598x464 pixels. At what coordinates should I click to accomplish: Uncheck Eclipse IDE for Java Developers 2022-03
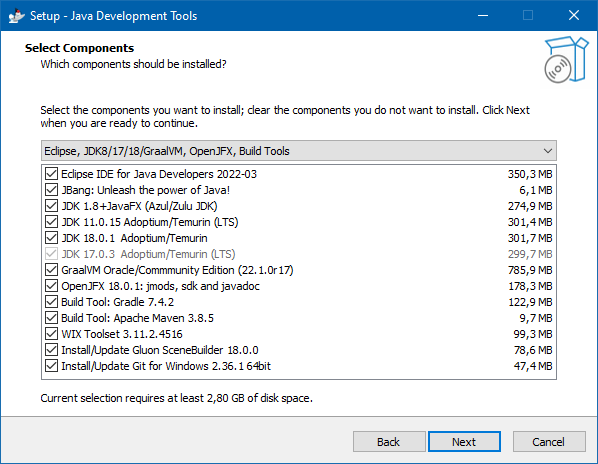[x=51, y=173]
